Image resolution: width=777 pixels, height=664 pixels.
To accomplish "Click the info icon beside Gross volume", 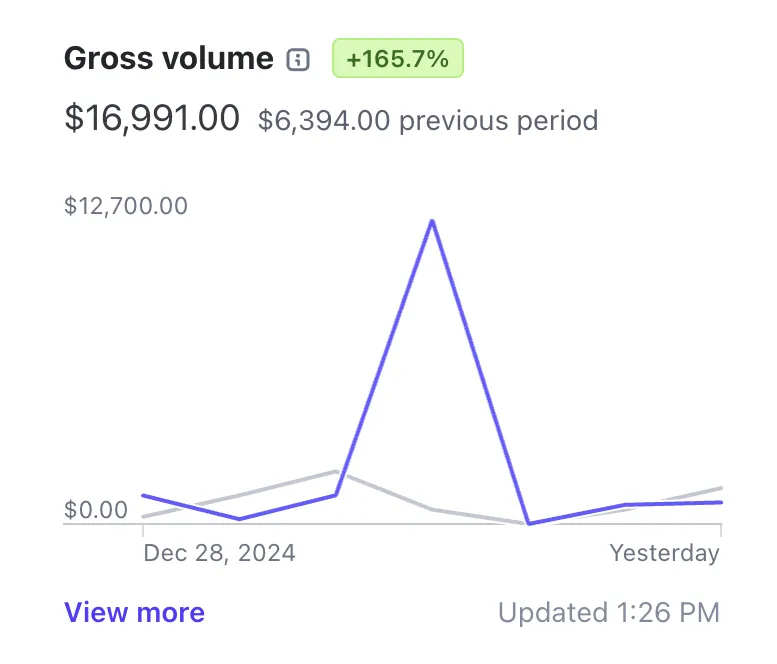I will point(297,59).
